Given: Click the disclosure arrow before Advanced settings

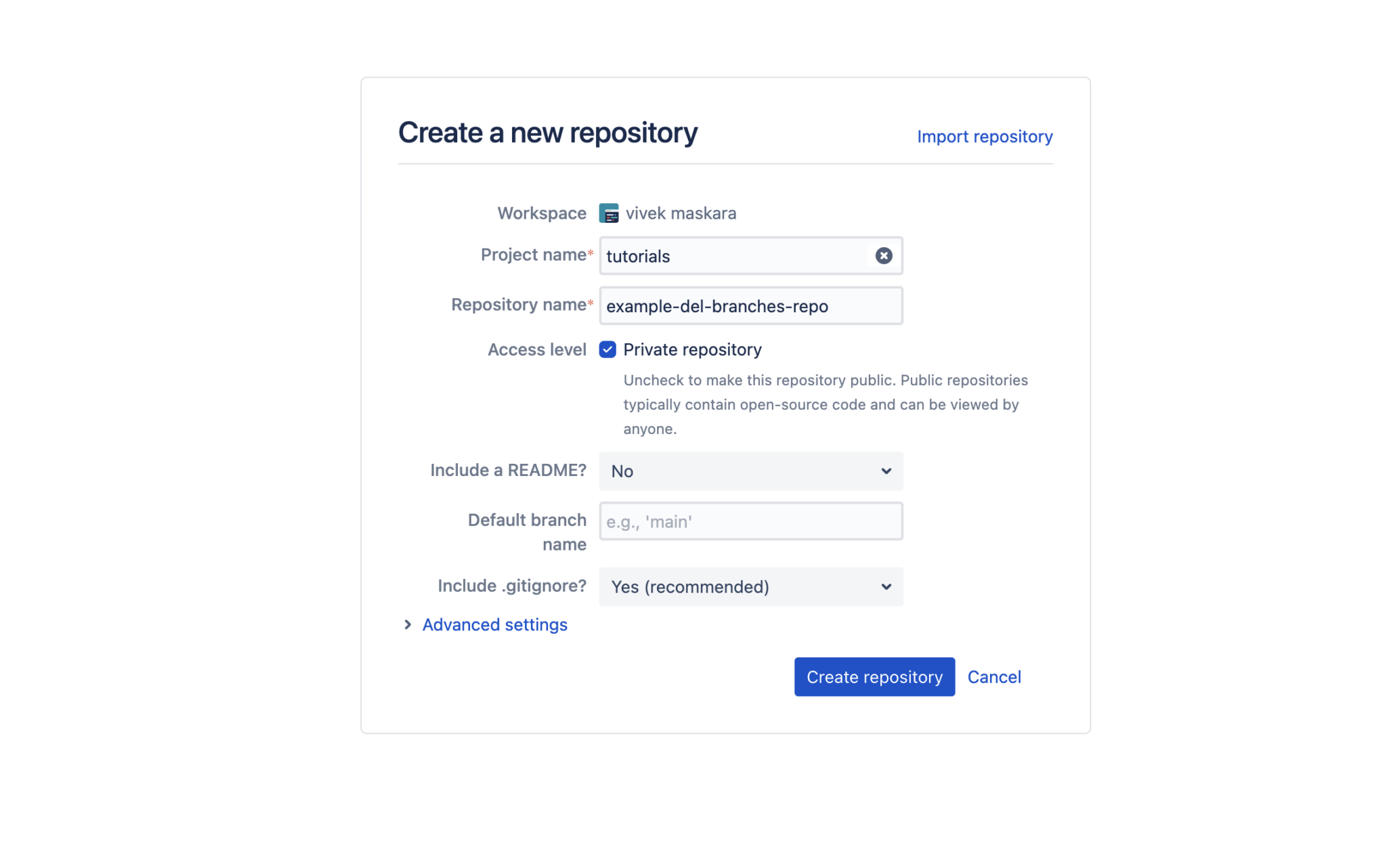Looking at the screenshot, I should tap(407, 624).
